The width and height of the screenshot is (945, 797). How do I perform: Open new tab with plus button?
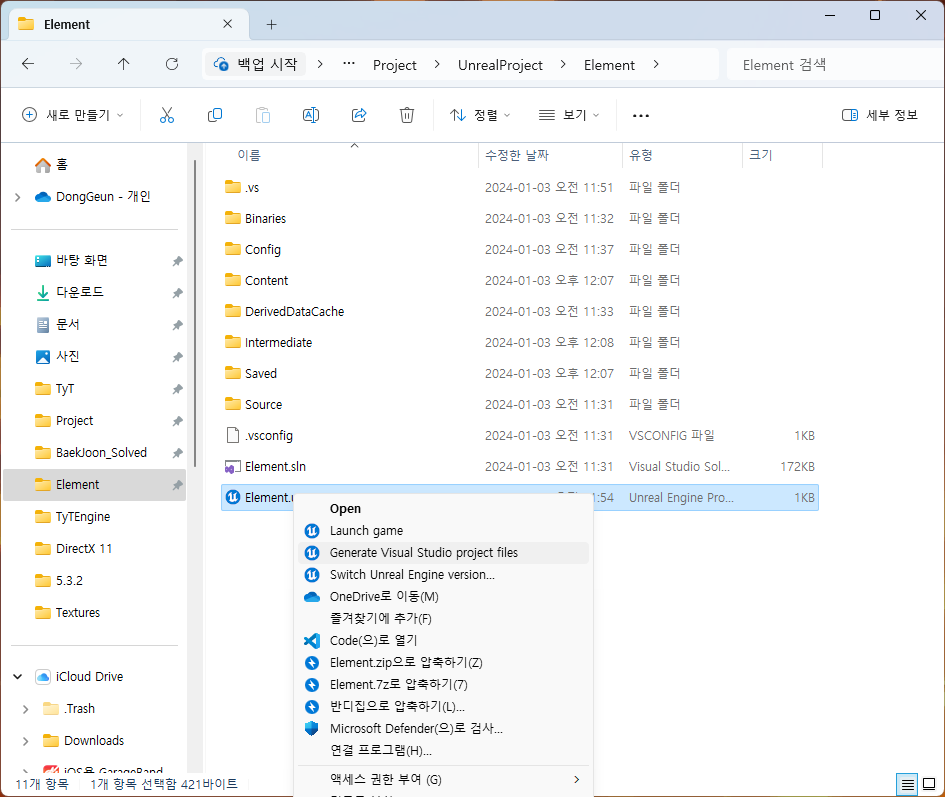click(271, 24)
